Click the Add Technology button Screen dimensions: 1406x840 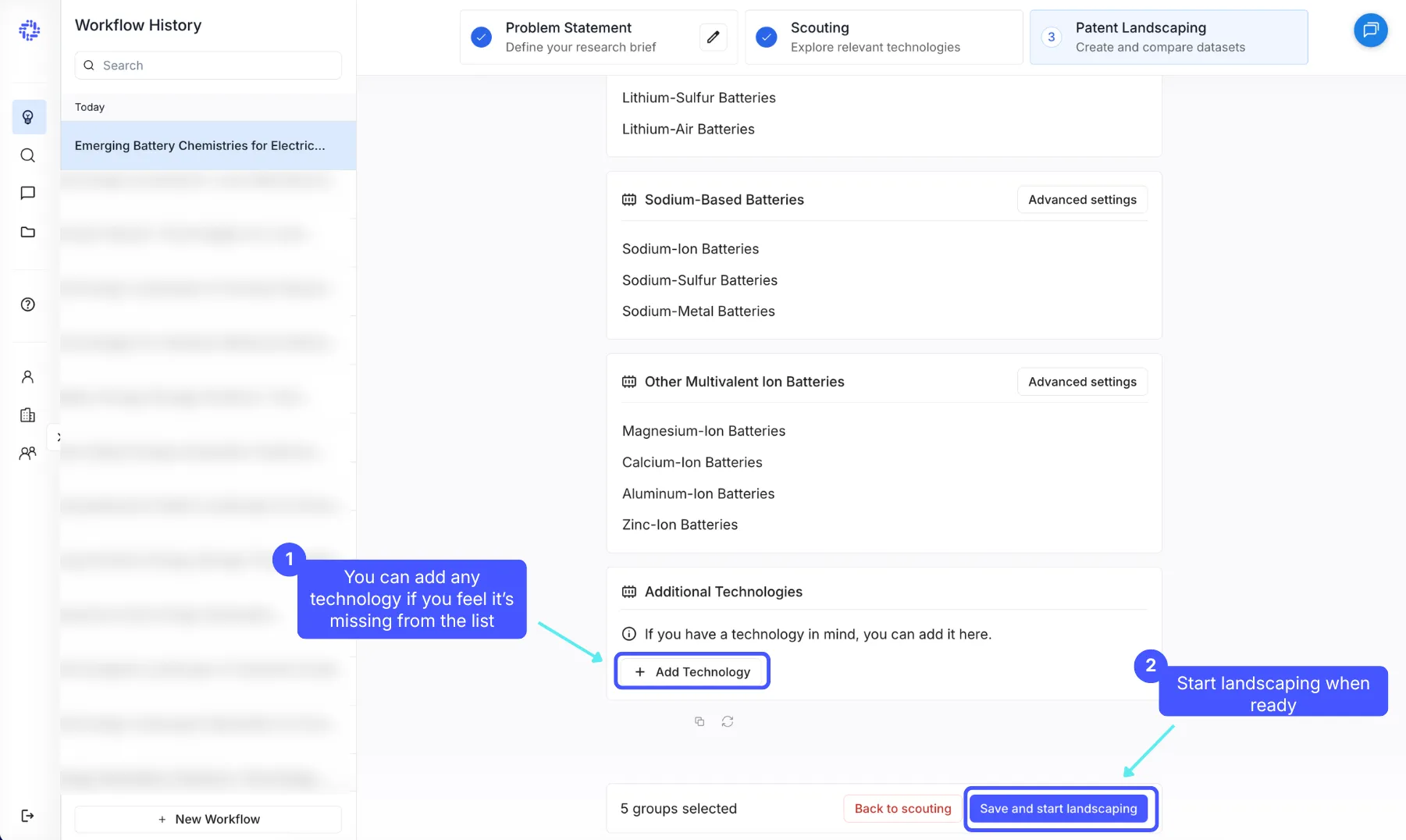tap(692, 671)
